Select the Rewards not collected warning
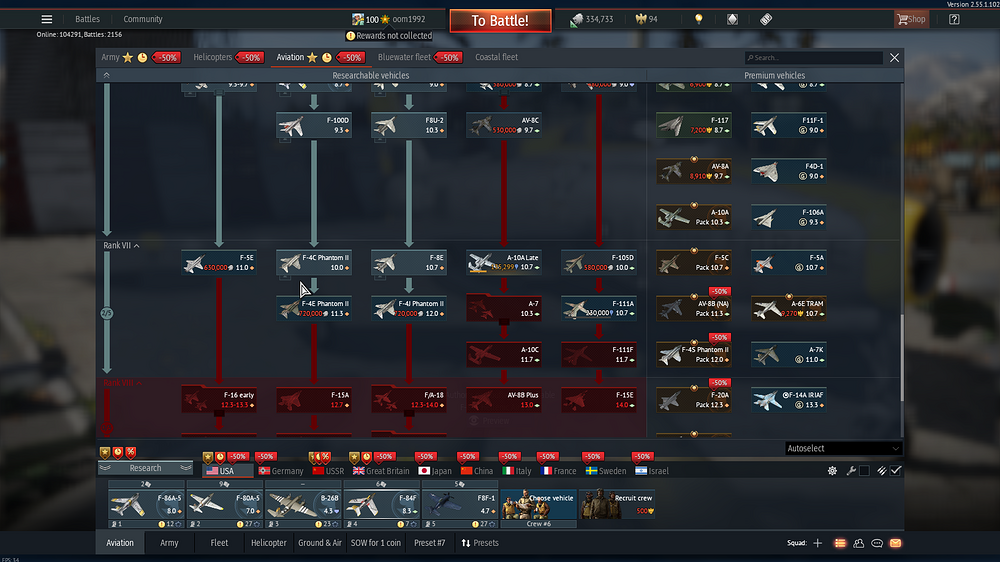Image resolution: width=1000 pixels, height=562 pixels. click(x=389, y=36)
